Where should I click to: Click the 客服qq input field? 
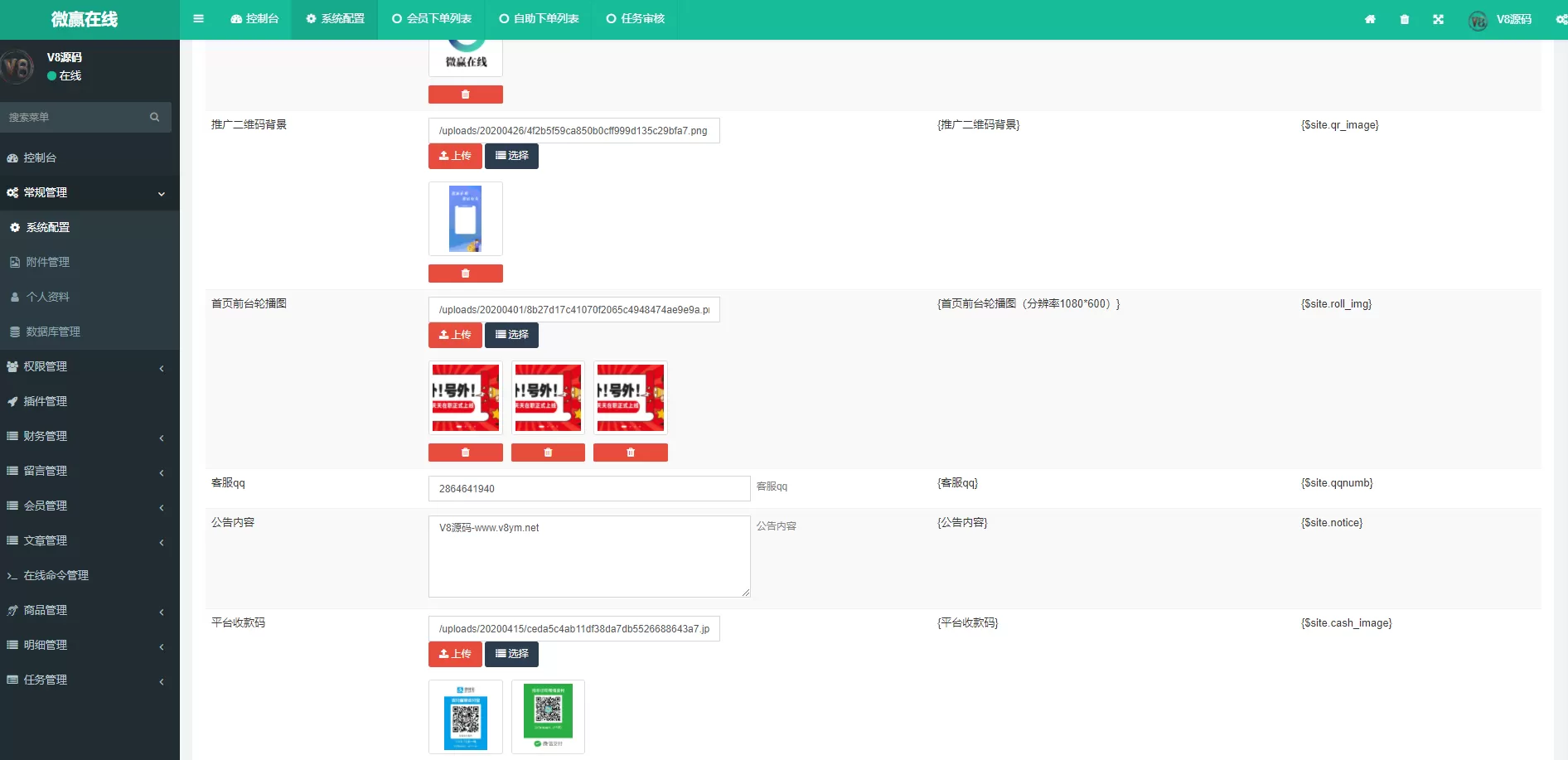click(x=588, y=489)
